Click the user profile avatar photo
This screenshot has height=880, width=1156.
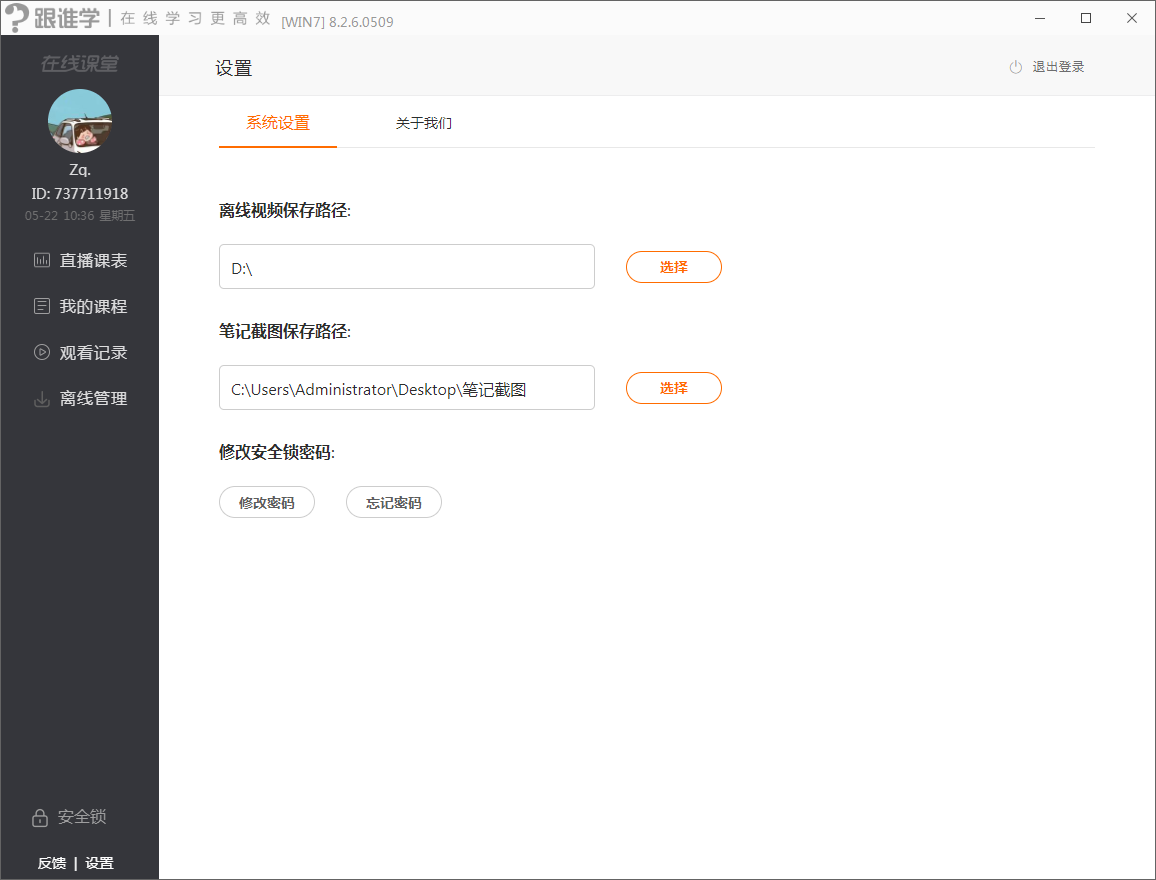point(80,121)
